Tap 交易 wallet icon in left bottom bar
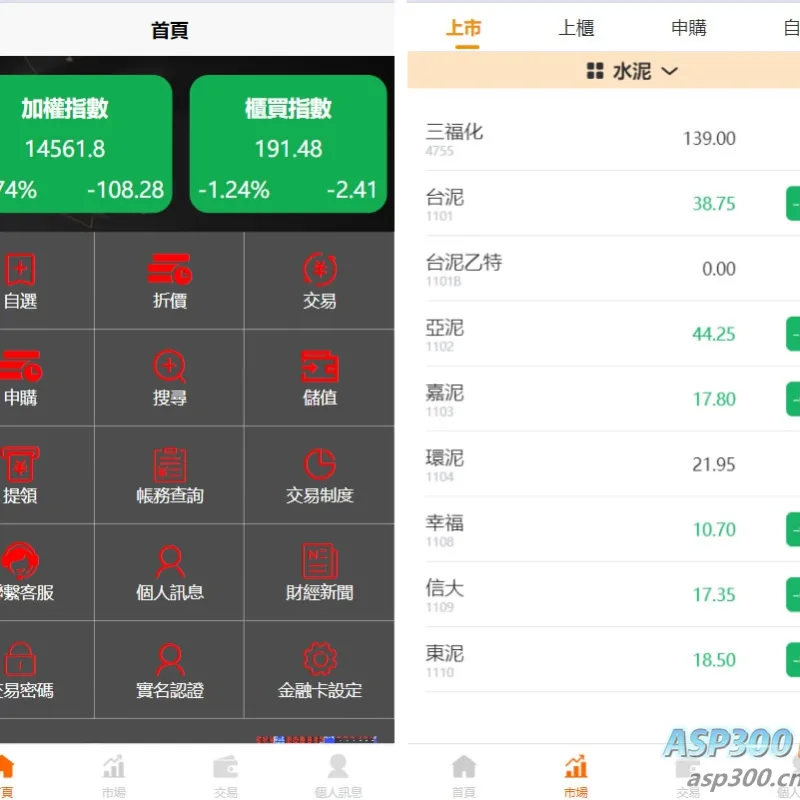 [x=225, y=766]
